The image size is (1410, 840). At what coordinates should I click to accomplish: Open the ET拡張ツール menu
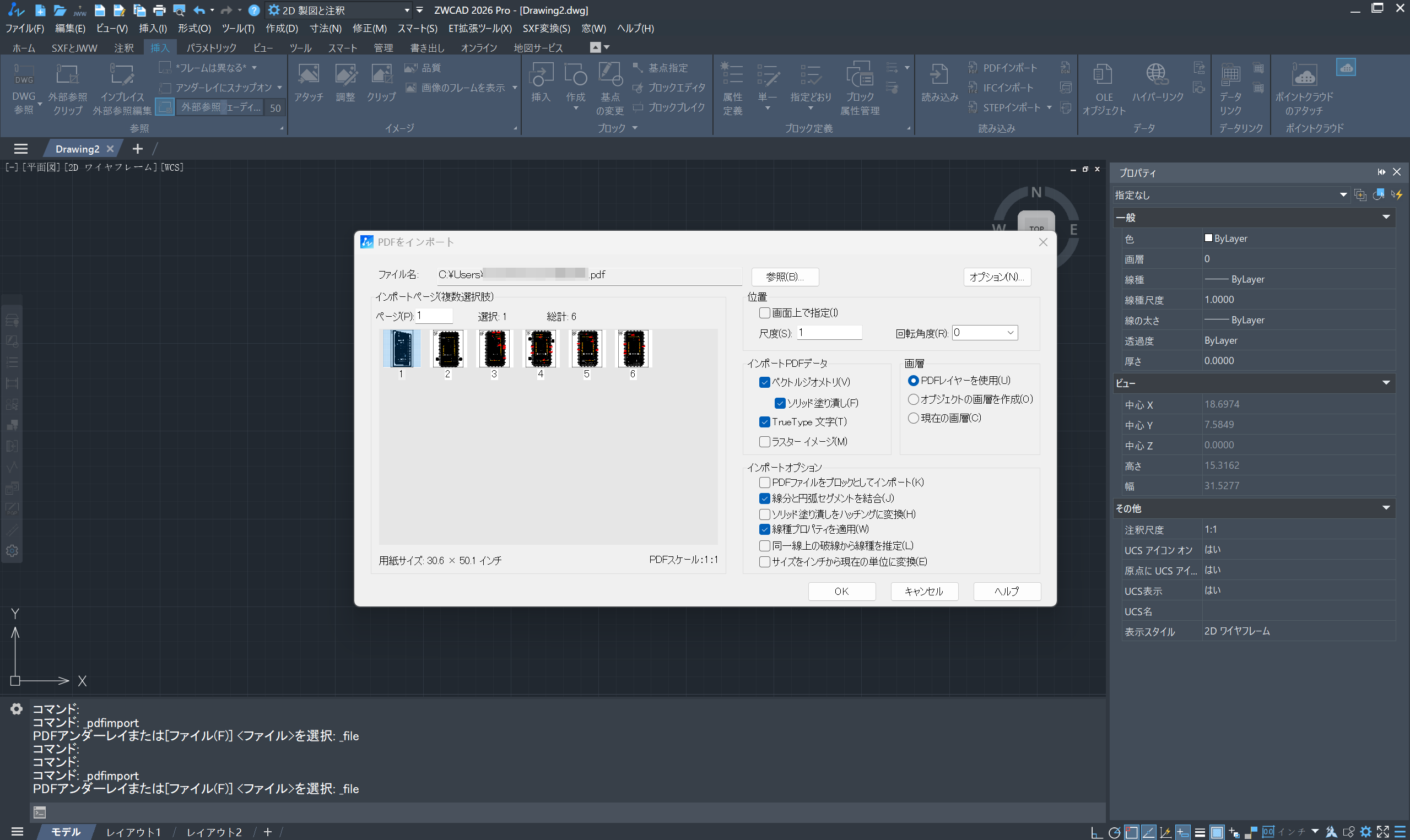click(479, 28)
